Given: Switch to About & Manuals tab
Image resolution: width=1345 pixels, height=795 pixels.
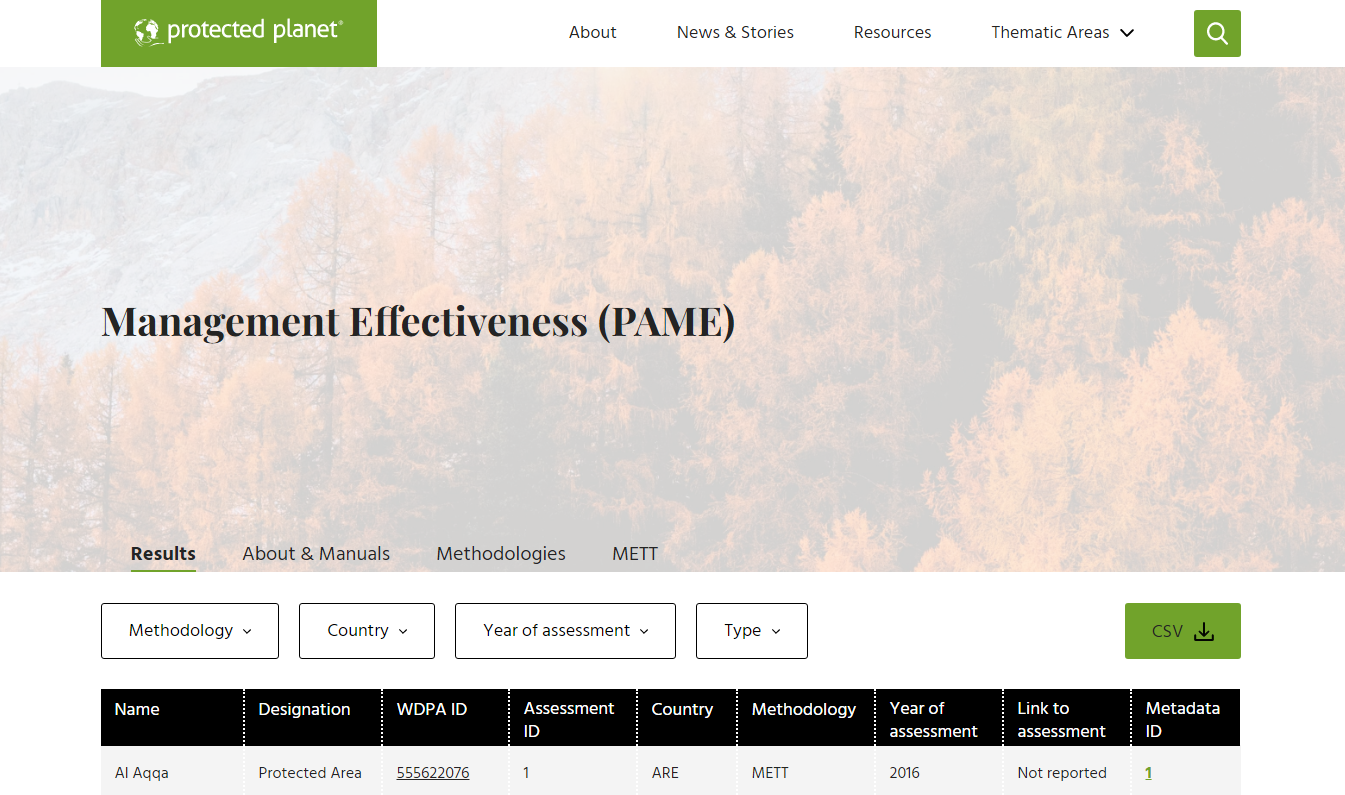Looking at the screenshot, I should [x=316, y=553].
